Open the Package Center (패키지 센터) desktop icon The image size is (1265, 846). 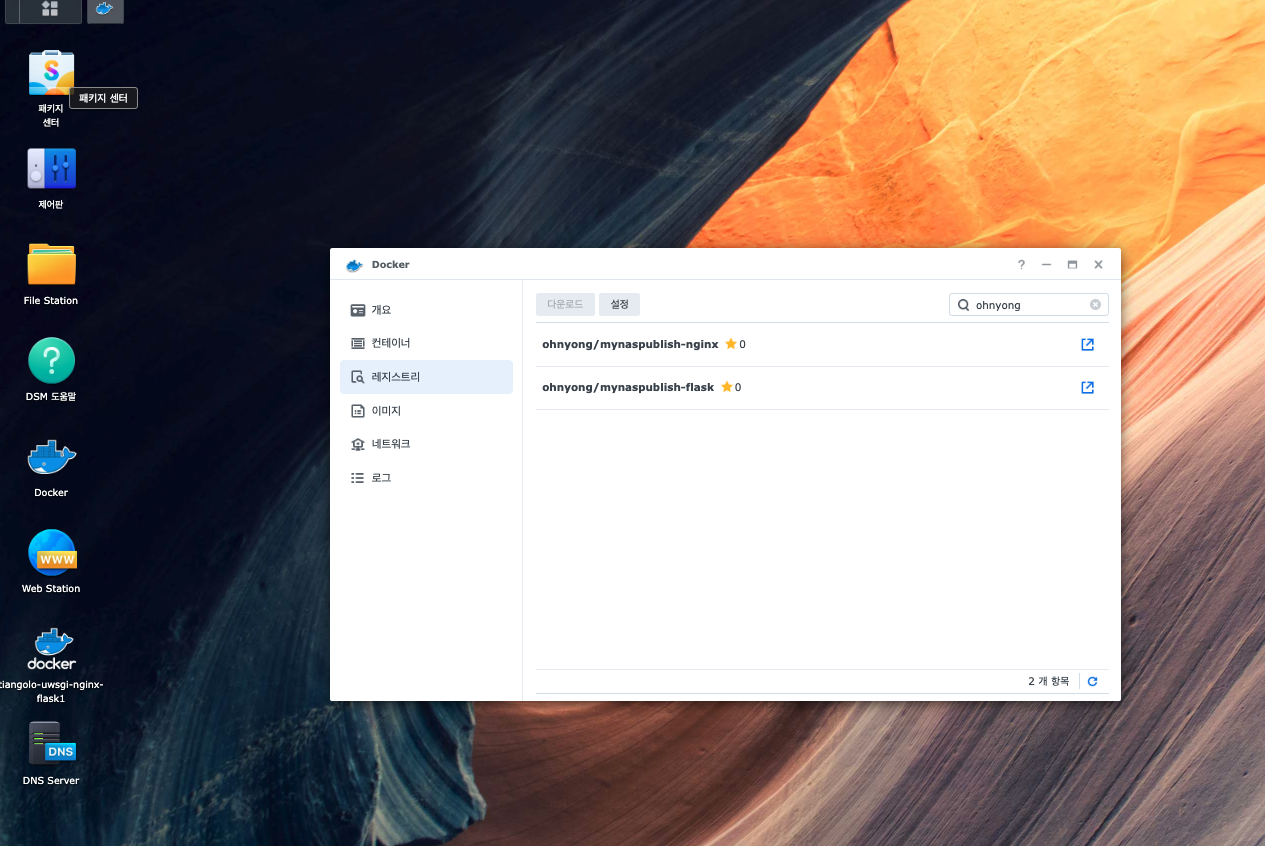51,73
